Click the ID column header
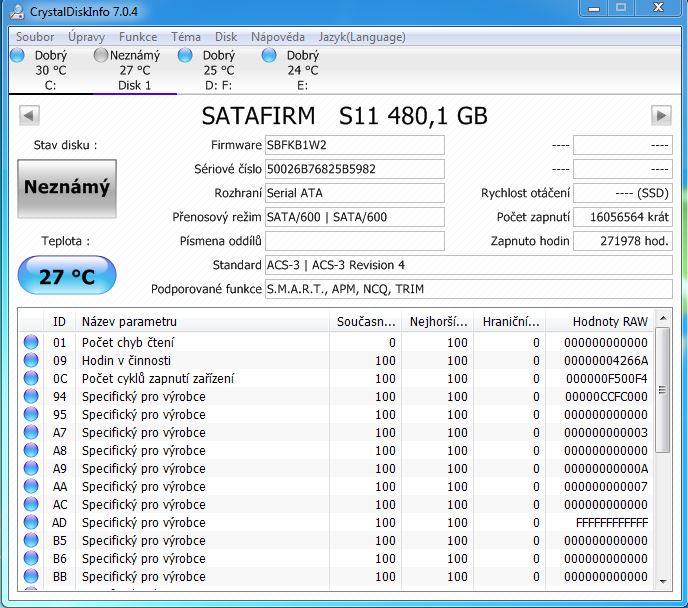 pos(59,322)
